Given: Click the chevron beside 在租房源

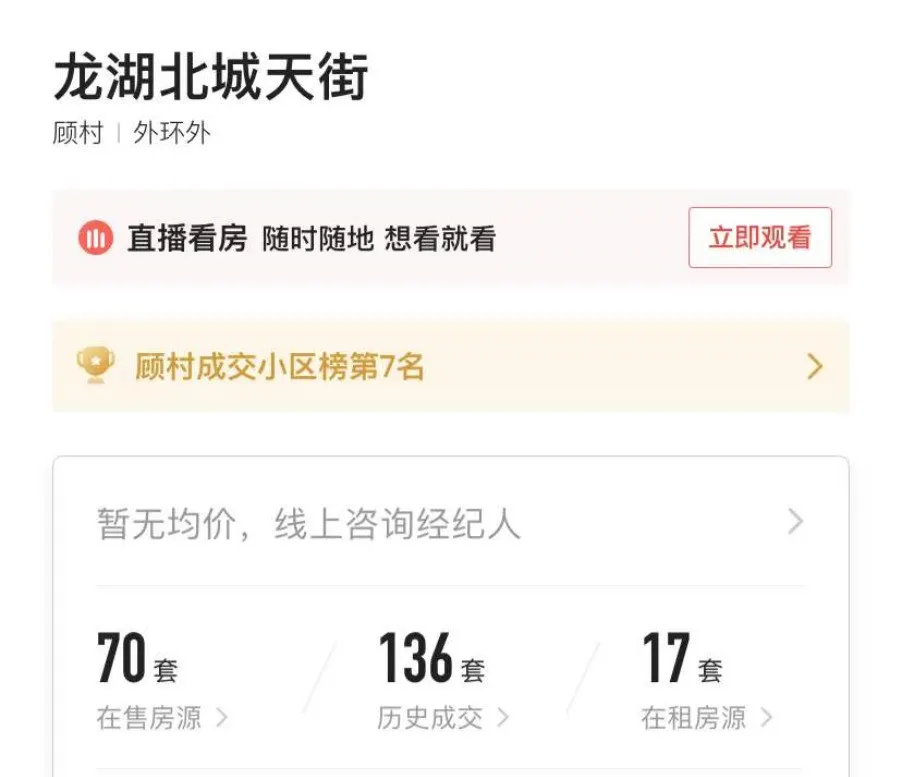Looking at the screenshot, I should pos(766,717).
